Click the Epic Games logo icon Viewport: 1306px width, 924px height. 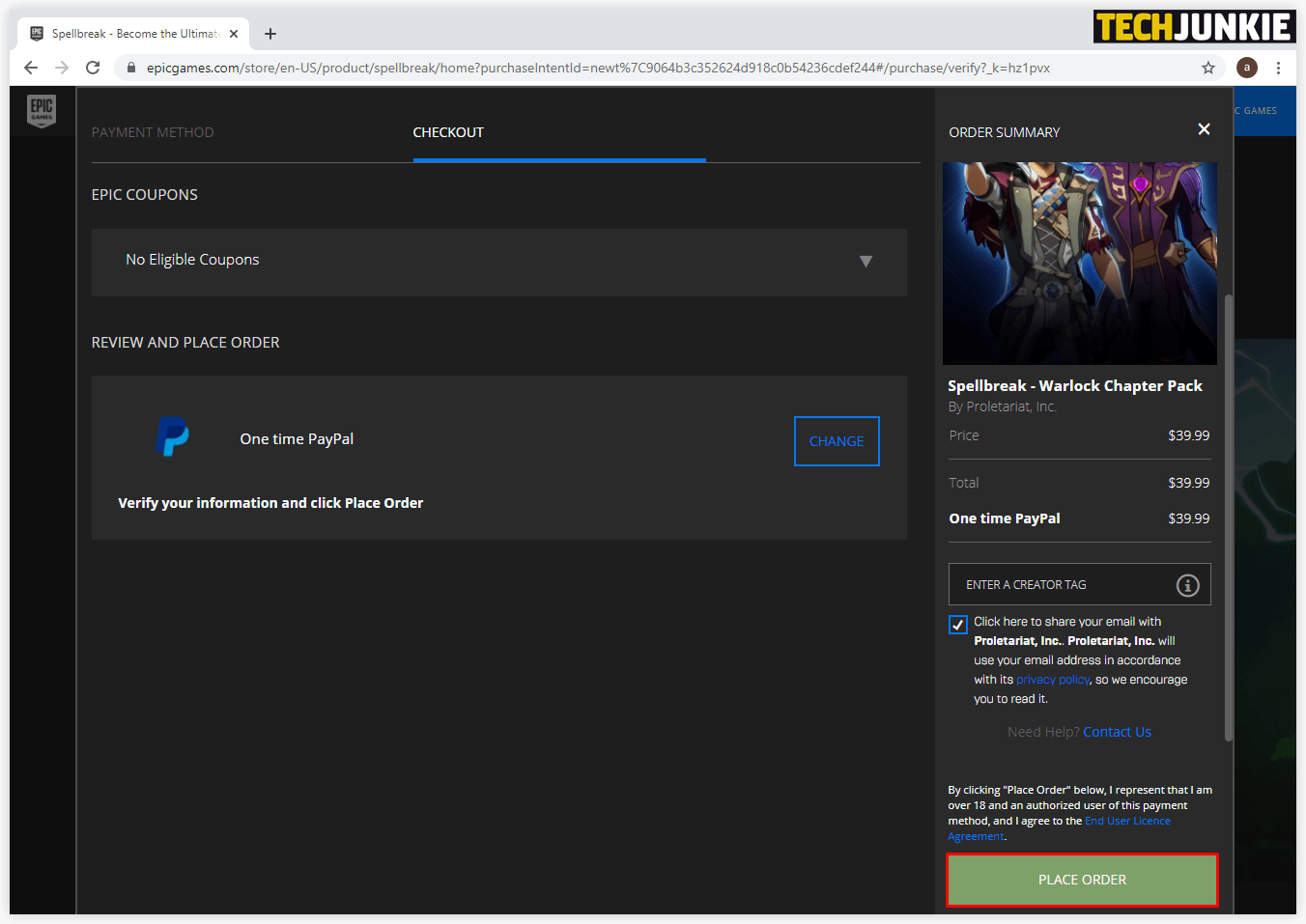click(42, 110)
